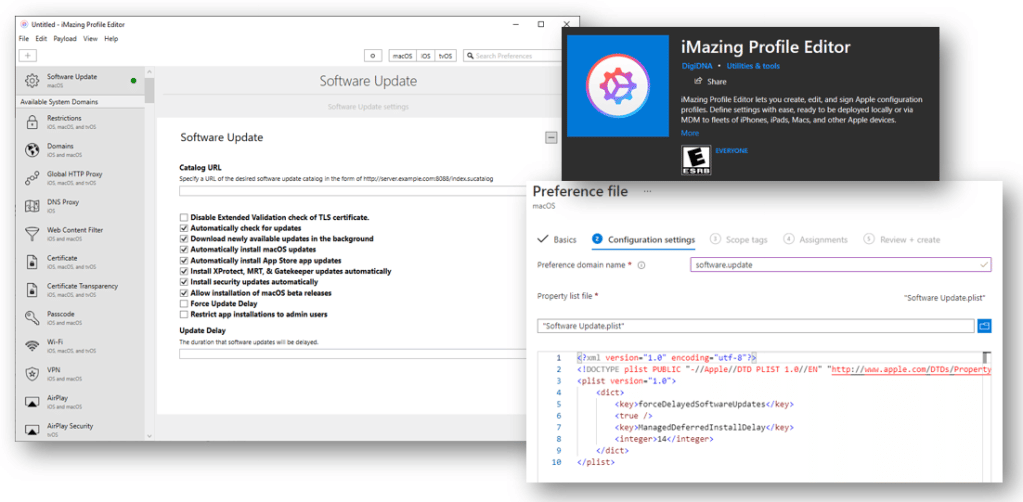Click the macOS platform filter button
Image resolution: width=1023 pixels, height=502 pixels.
tap(402, 56)
